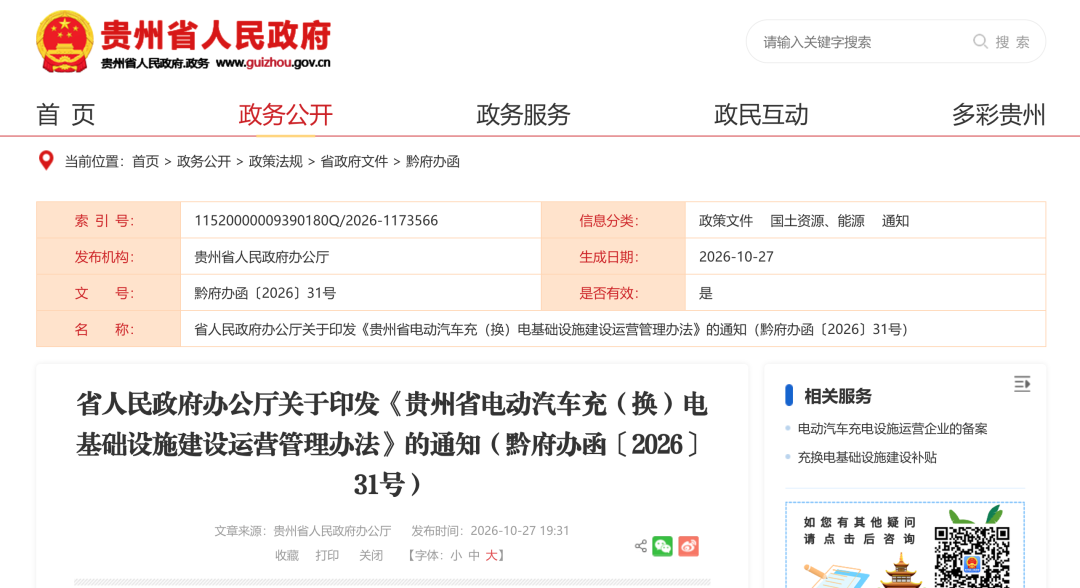Share the article via Weibo icon
The height and width of the screenshot is (588, 1080).
tap(689, 547)
